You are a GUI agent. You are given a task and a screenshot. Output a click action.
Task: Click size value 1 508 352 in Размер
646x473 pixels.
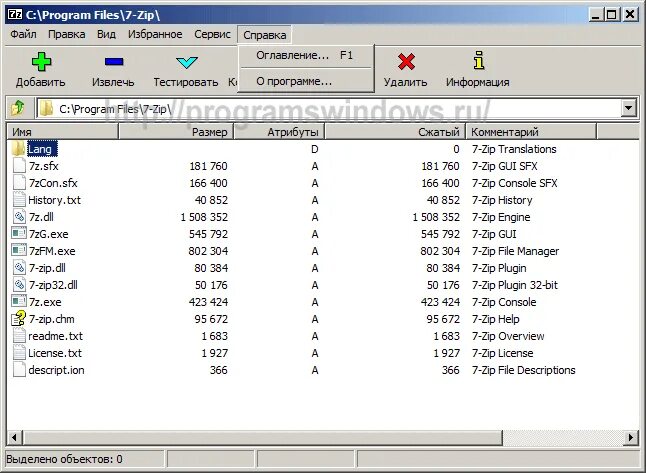(x=204, y=217)
